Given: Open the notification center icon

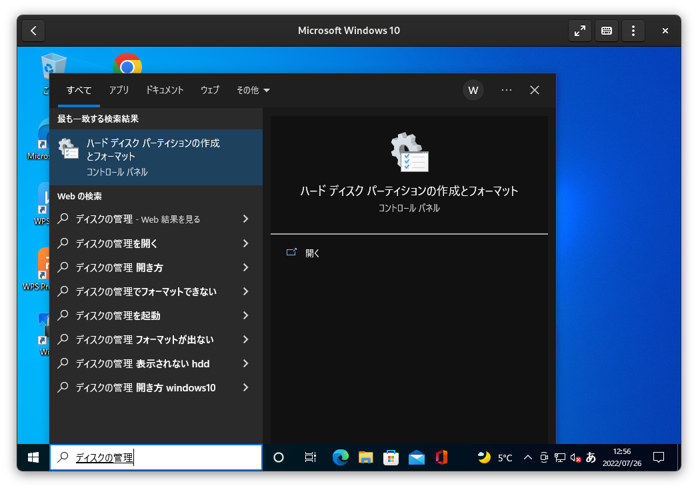Looking at the screenshot, I should coord(658,457).
